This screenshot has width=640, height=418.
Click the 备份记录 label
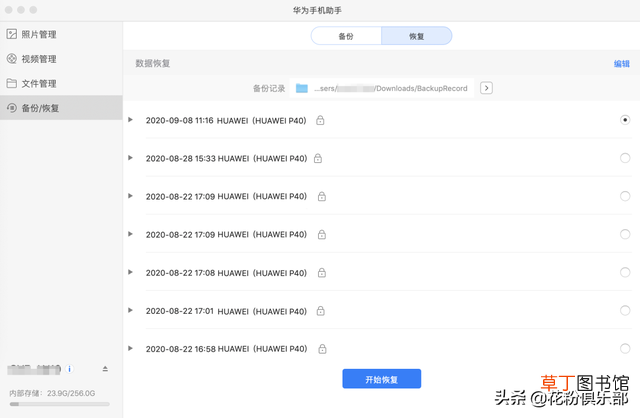click(269, 88)
